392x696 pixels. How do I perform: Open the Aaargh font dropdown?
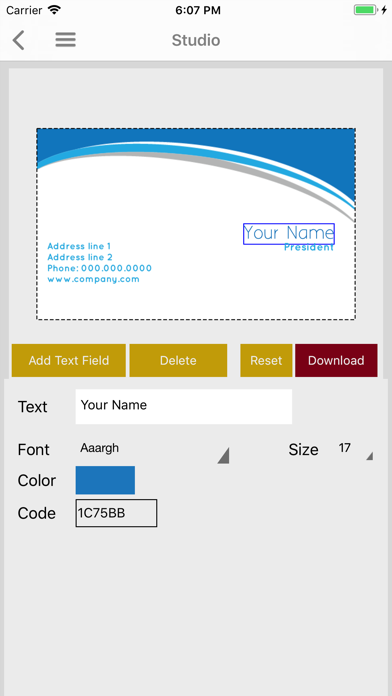[154, 449]
